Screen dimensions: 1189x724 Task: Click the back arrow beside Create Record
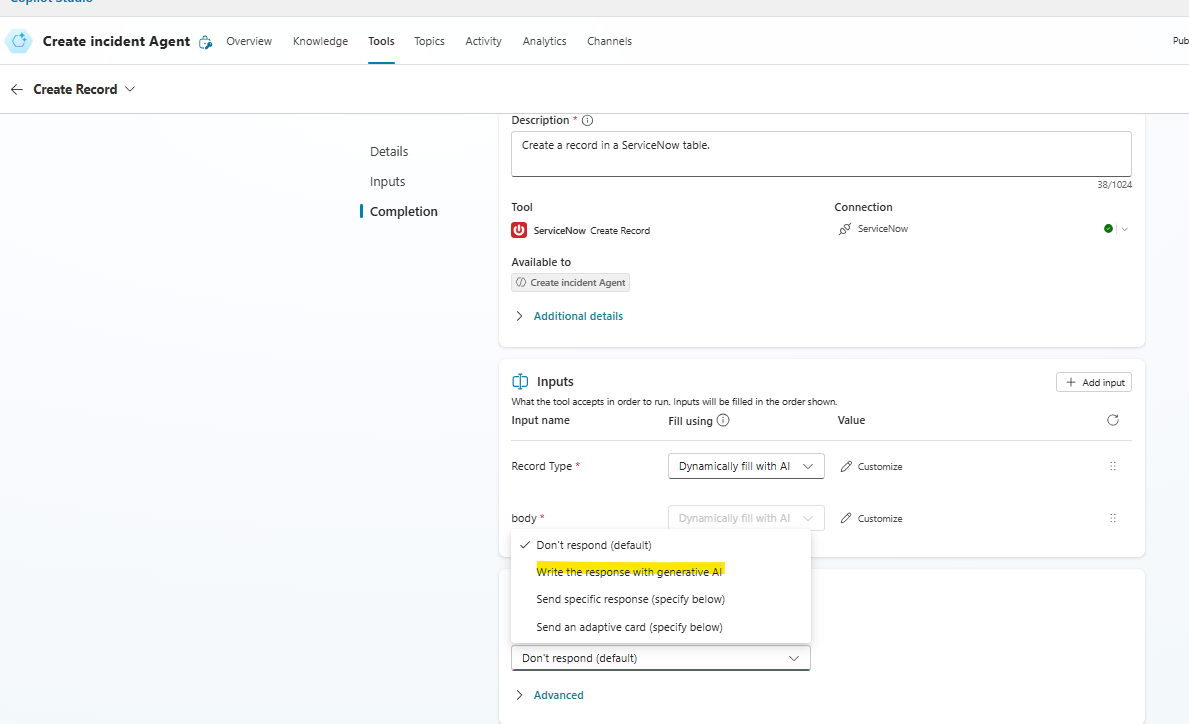17,89
